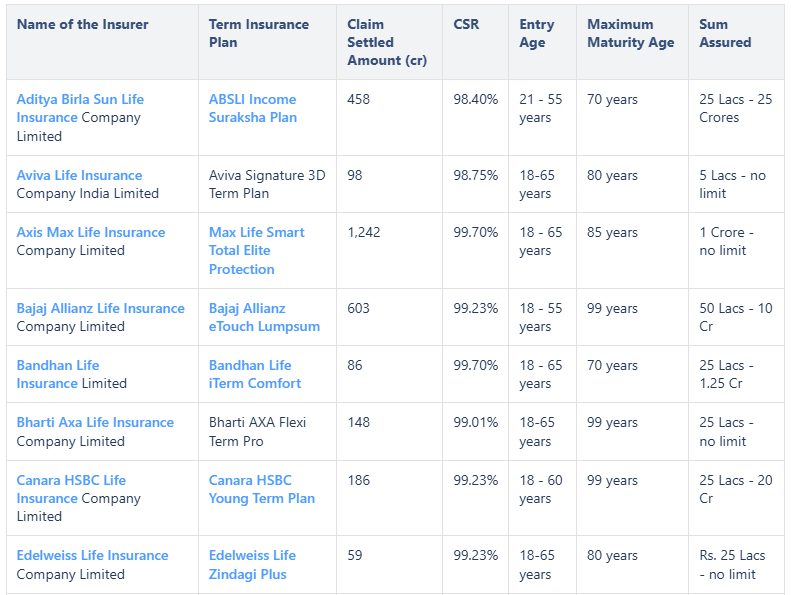The height and width of the screenshot is (595, 791).
Task: Click the 'Sum Assured' column header
Action: [725, 33]
